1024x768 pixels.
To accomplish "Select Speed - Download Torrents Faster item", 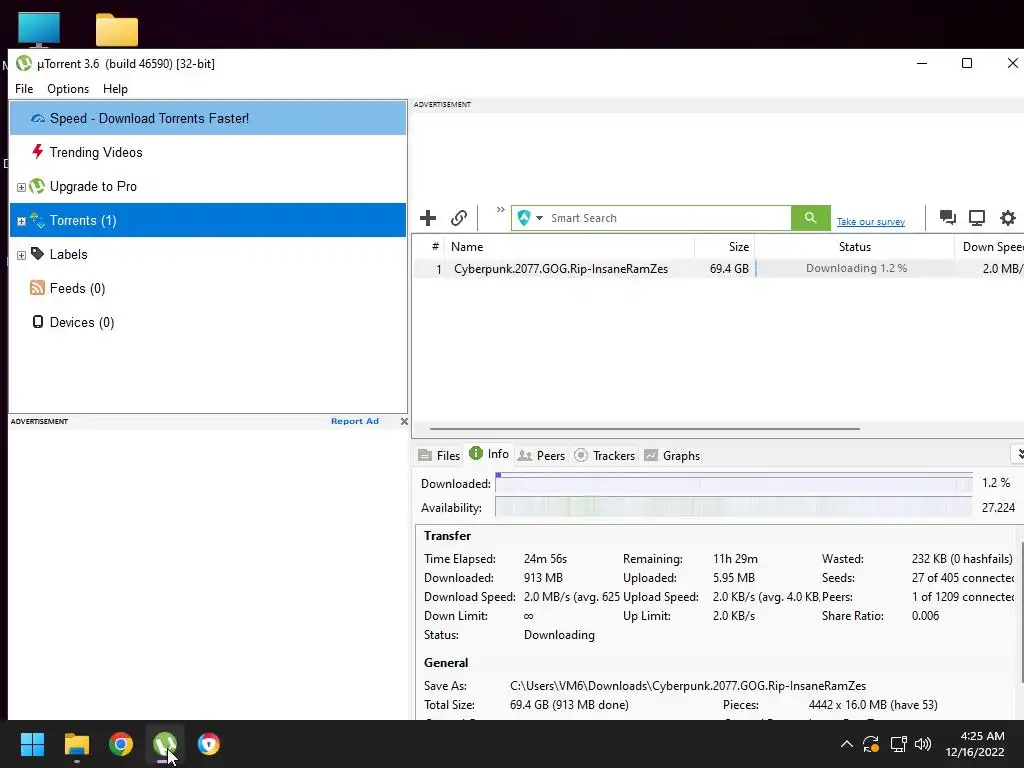I will [208, 118].
